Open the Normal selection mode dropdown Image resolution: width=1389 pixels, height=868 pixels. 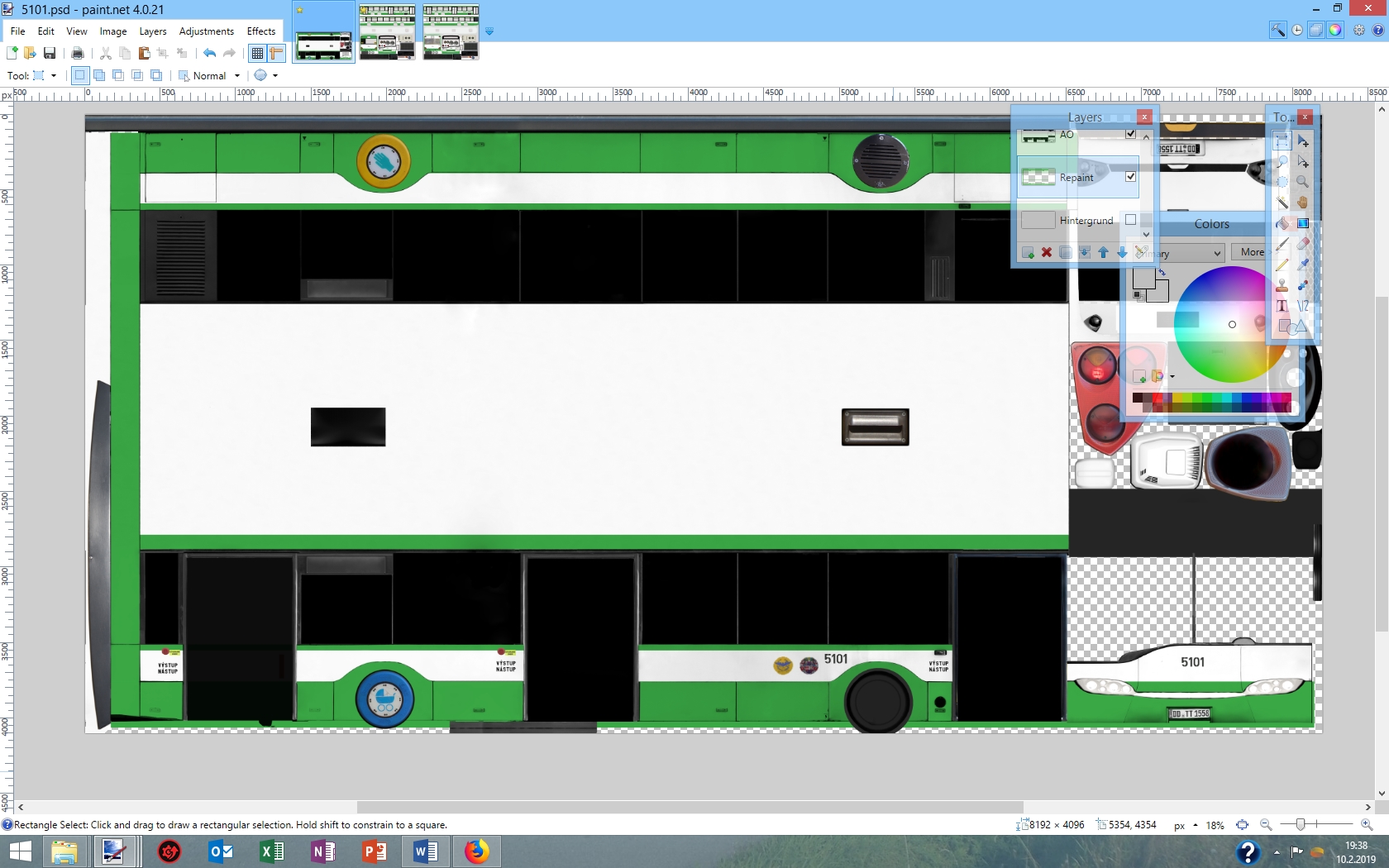click(237, 76)
